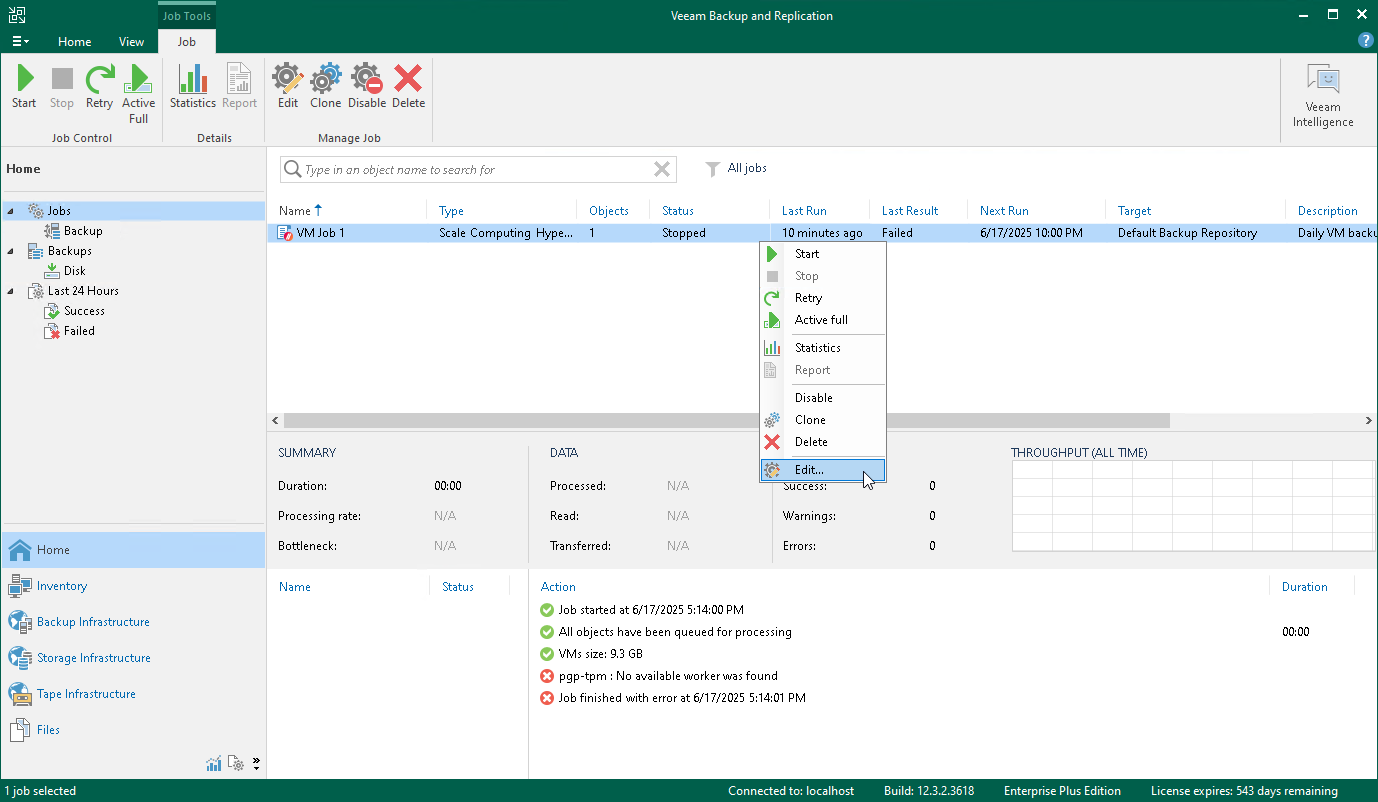Switch to the Home ribbon tab
Screen dimensions: 1378x802
[x=75, y=42]
